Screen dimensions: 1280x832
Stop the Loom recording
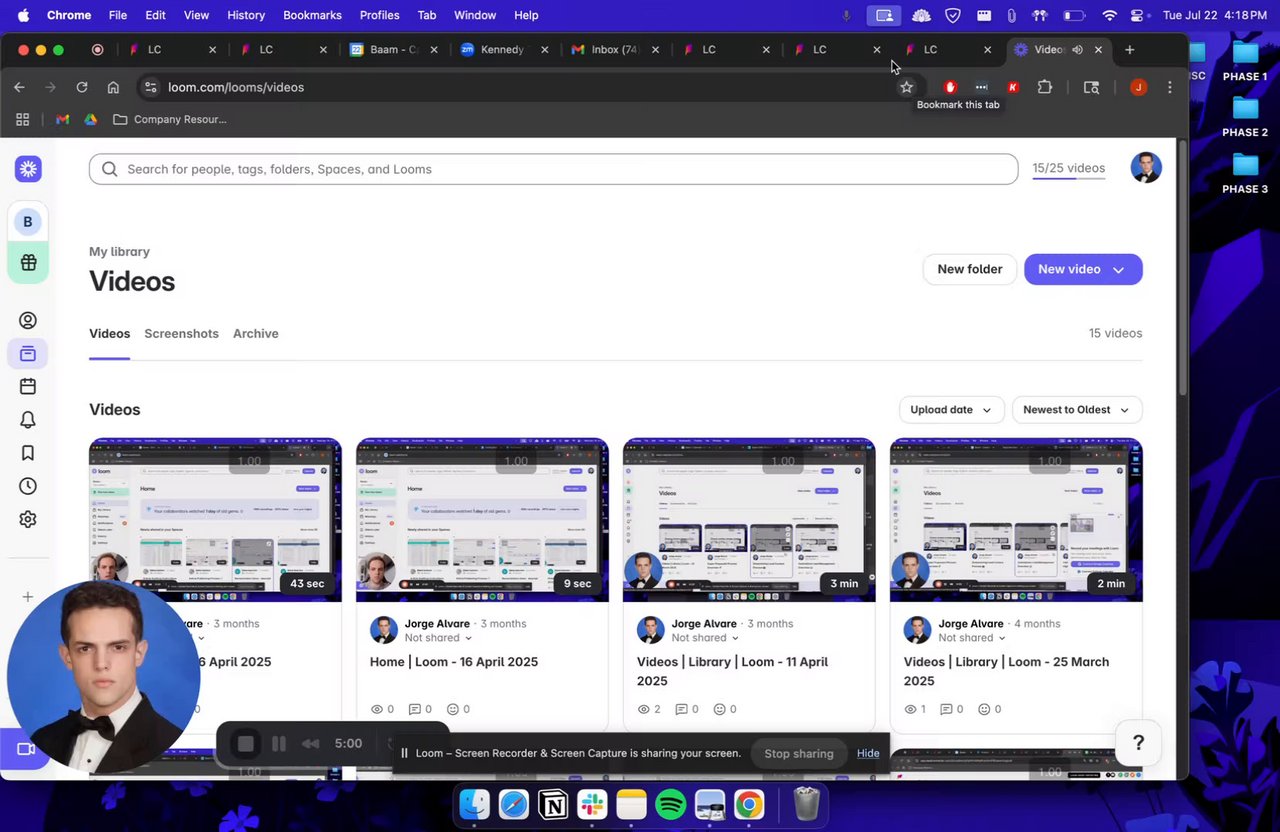(x=245, y=744)
